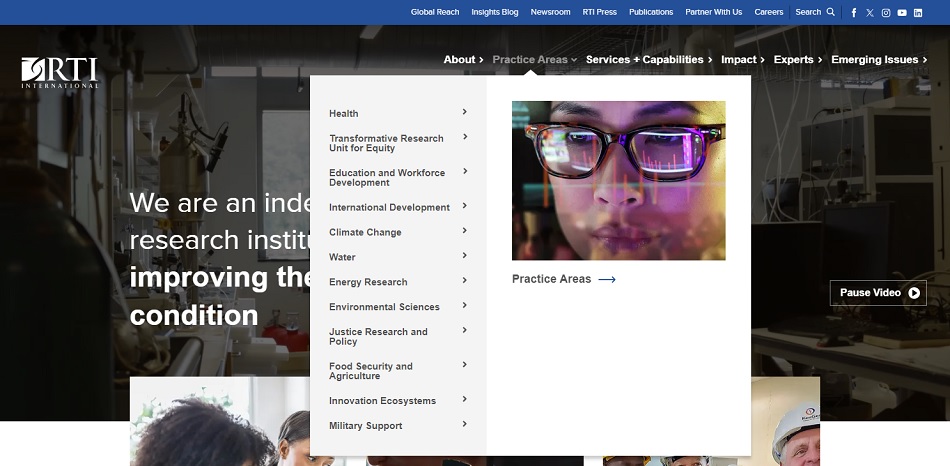
Task: Open the LinkedIn social icon
Action: pyautogui.click(x=918, y=13)
